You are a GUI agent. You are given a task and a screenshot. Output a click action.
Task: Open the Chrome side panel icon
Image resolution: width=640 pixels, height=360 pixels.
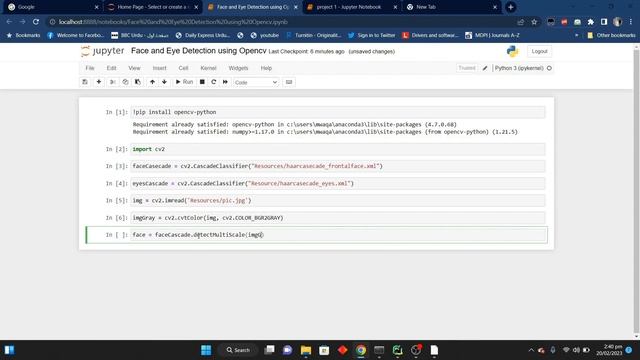pyautogui.click(x=604, y=22)
